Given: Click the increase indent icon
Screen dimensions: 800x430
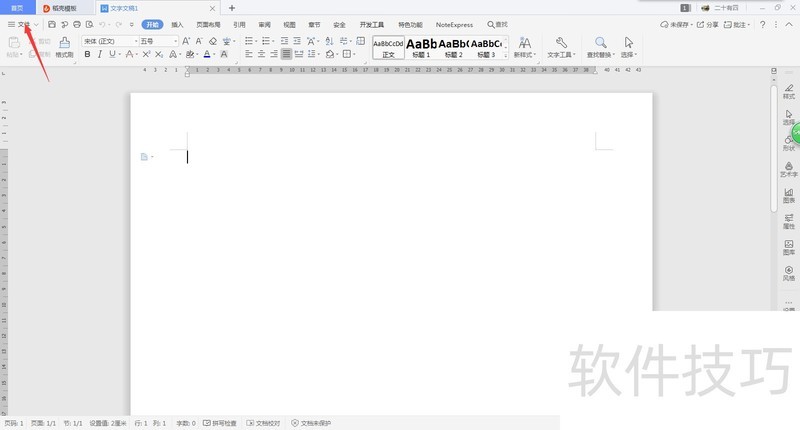Looking at the screenshot, I should point(297,41).
